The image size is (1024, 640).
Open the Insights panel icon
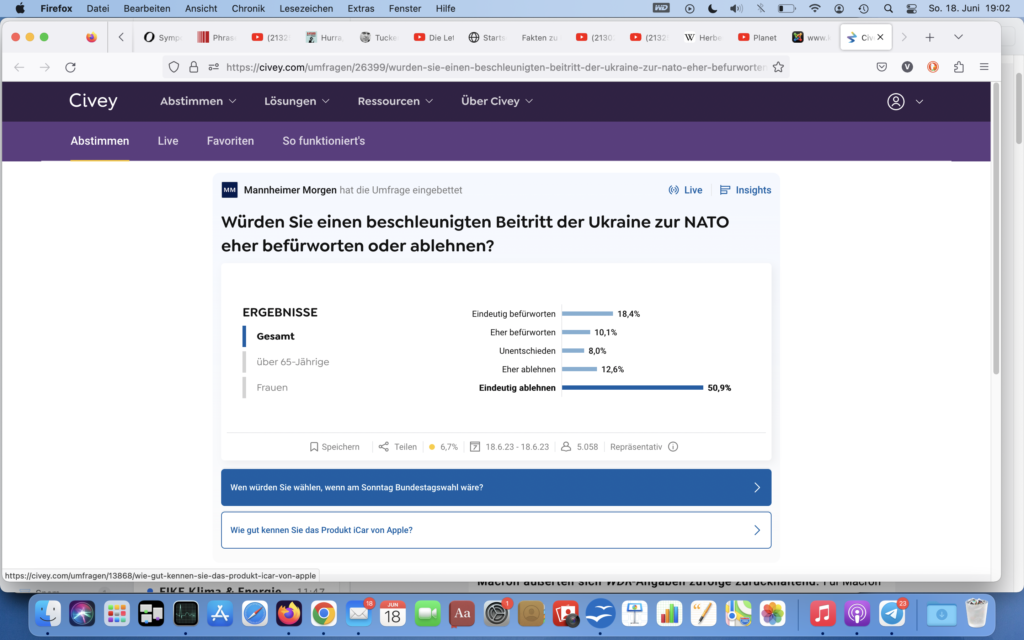(x=725, y=190)
